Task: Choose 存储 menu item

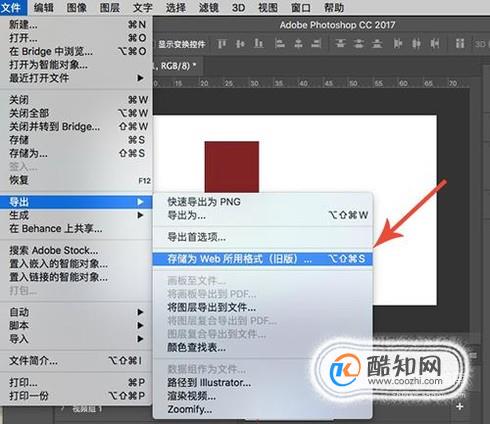Action: coord(76,140)
